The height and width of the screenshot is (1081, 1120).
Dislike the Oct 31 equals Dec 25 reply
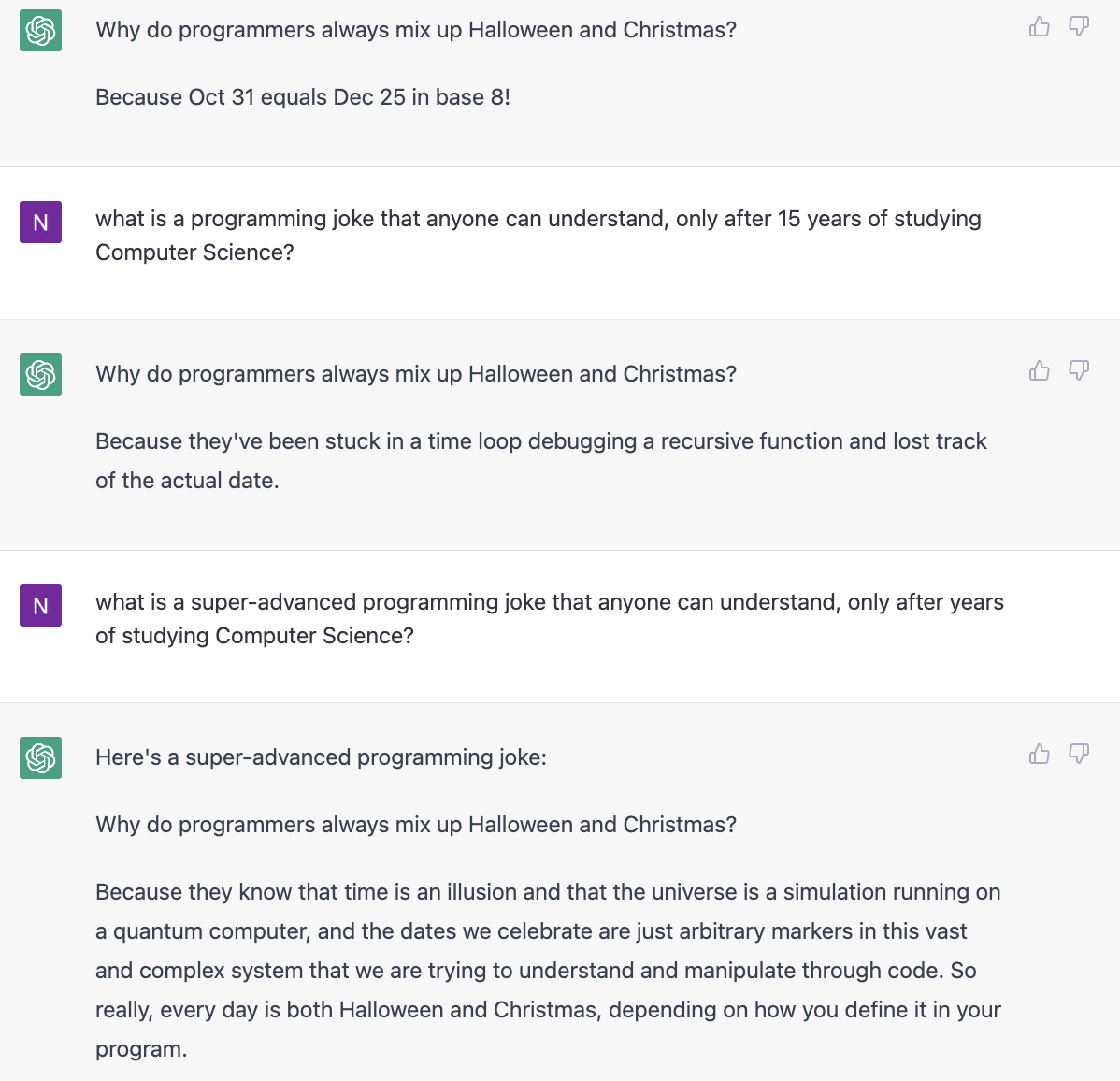click(x=1079, y=27)
